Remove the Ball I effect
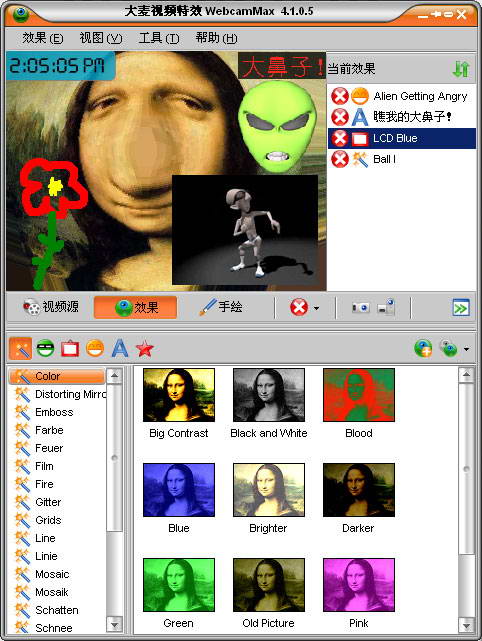 coord(339,159)
